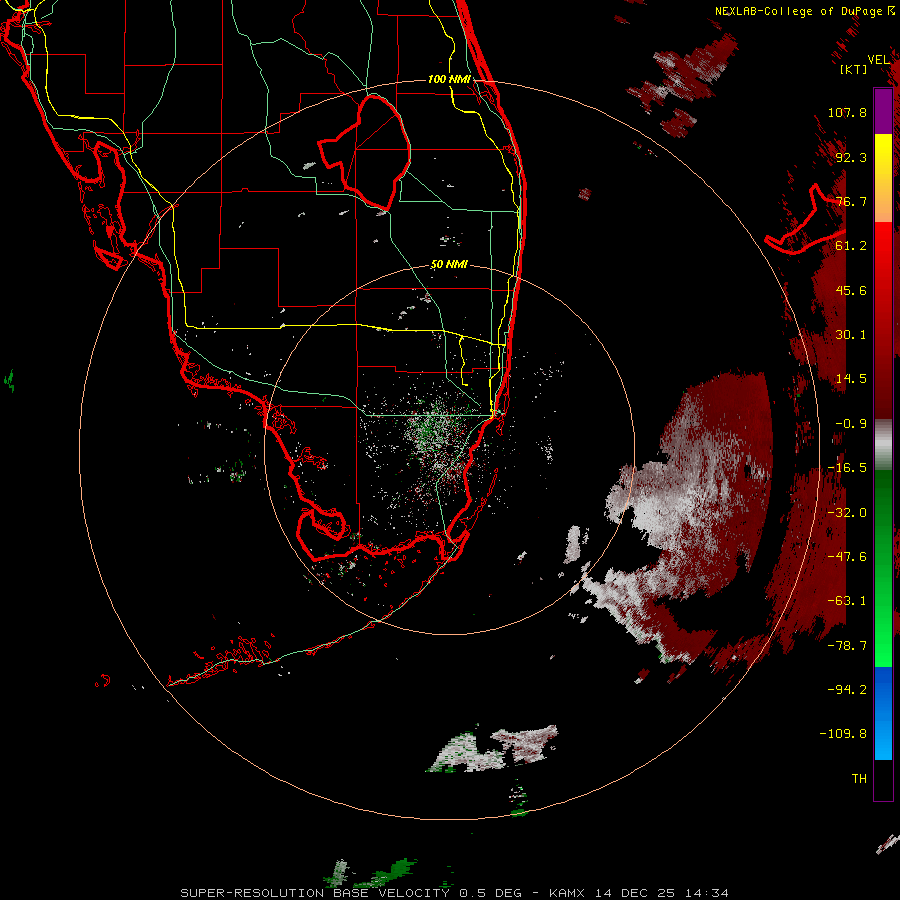This screenshot has width=900, height=900.
Task: Click the 92.3 velocity legend value
Action: tap(851, 157)
